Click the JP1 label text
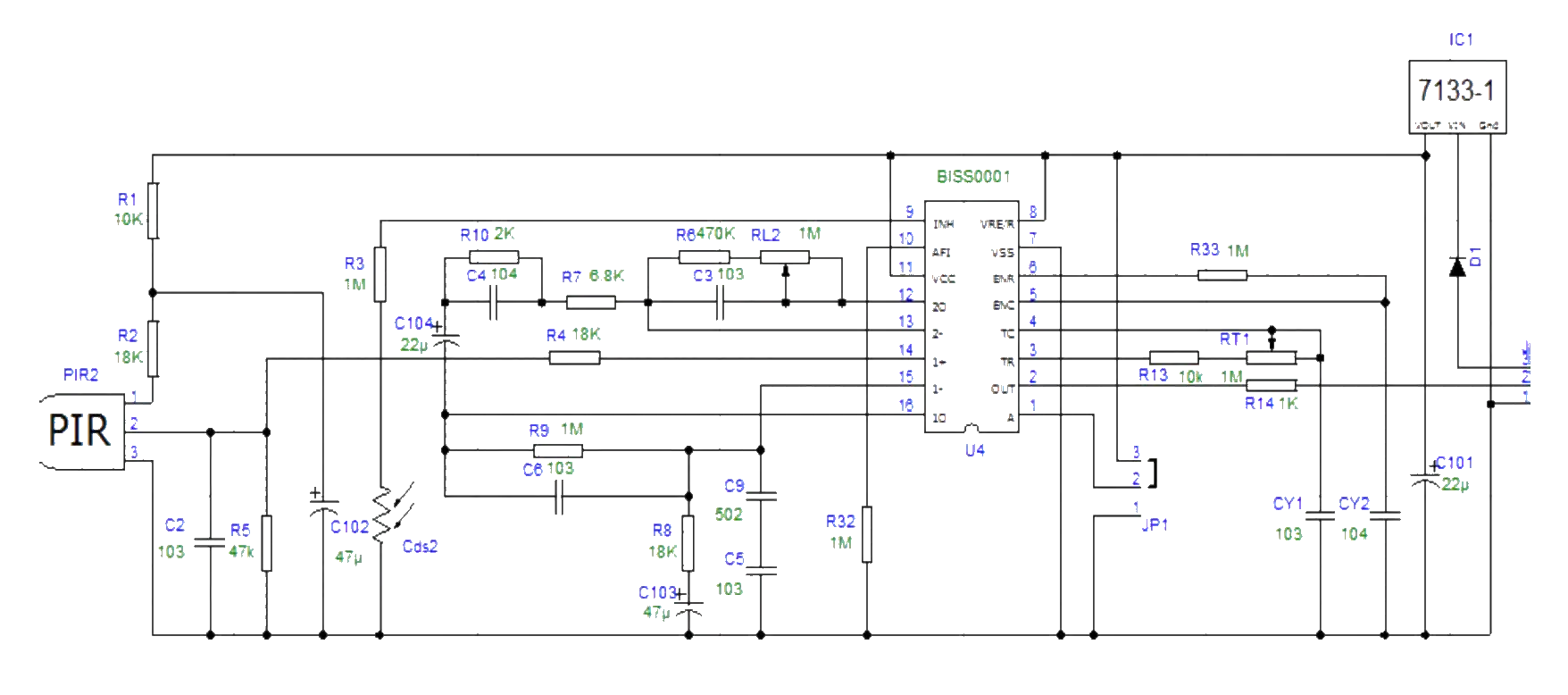 [x=1155, y=525]
